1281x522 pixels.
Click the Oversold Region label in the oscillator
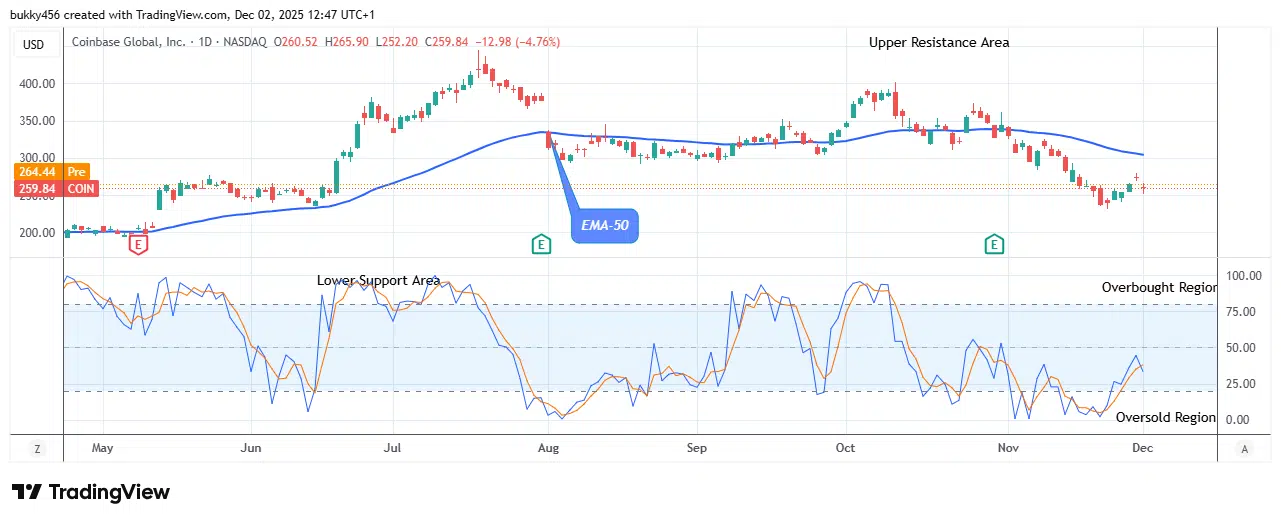[x=1165, y=417]
